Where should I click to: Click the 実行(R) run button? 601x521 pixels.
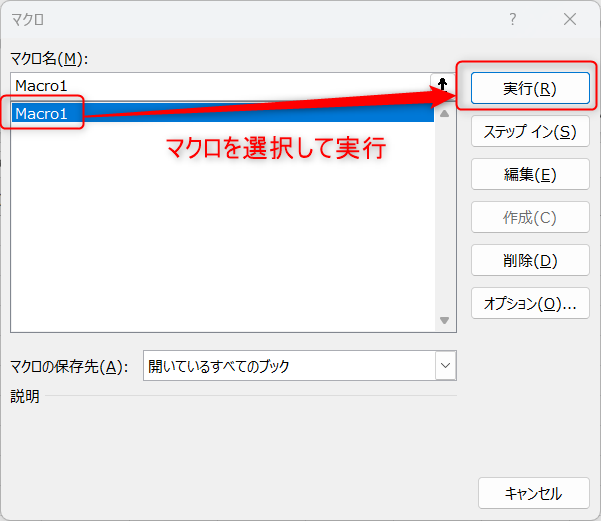coord(530,88)
